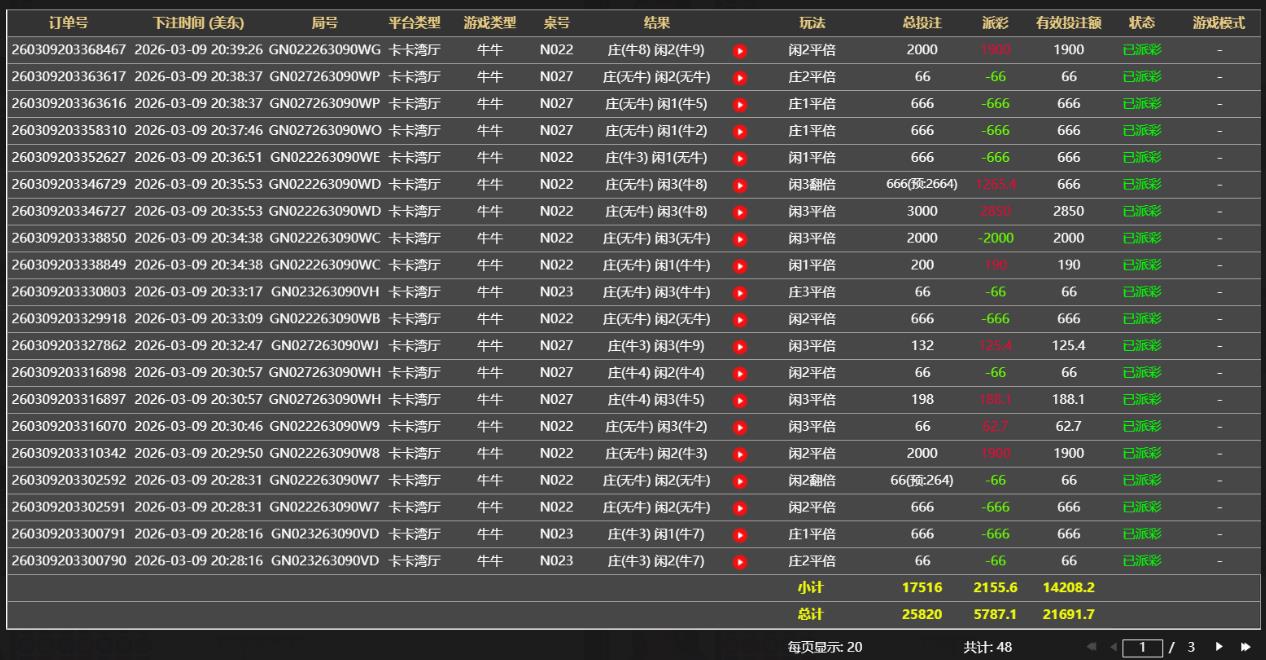Click the page number input field
The image size is (1266, 660).
1142,648
